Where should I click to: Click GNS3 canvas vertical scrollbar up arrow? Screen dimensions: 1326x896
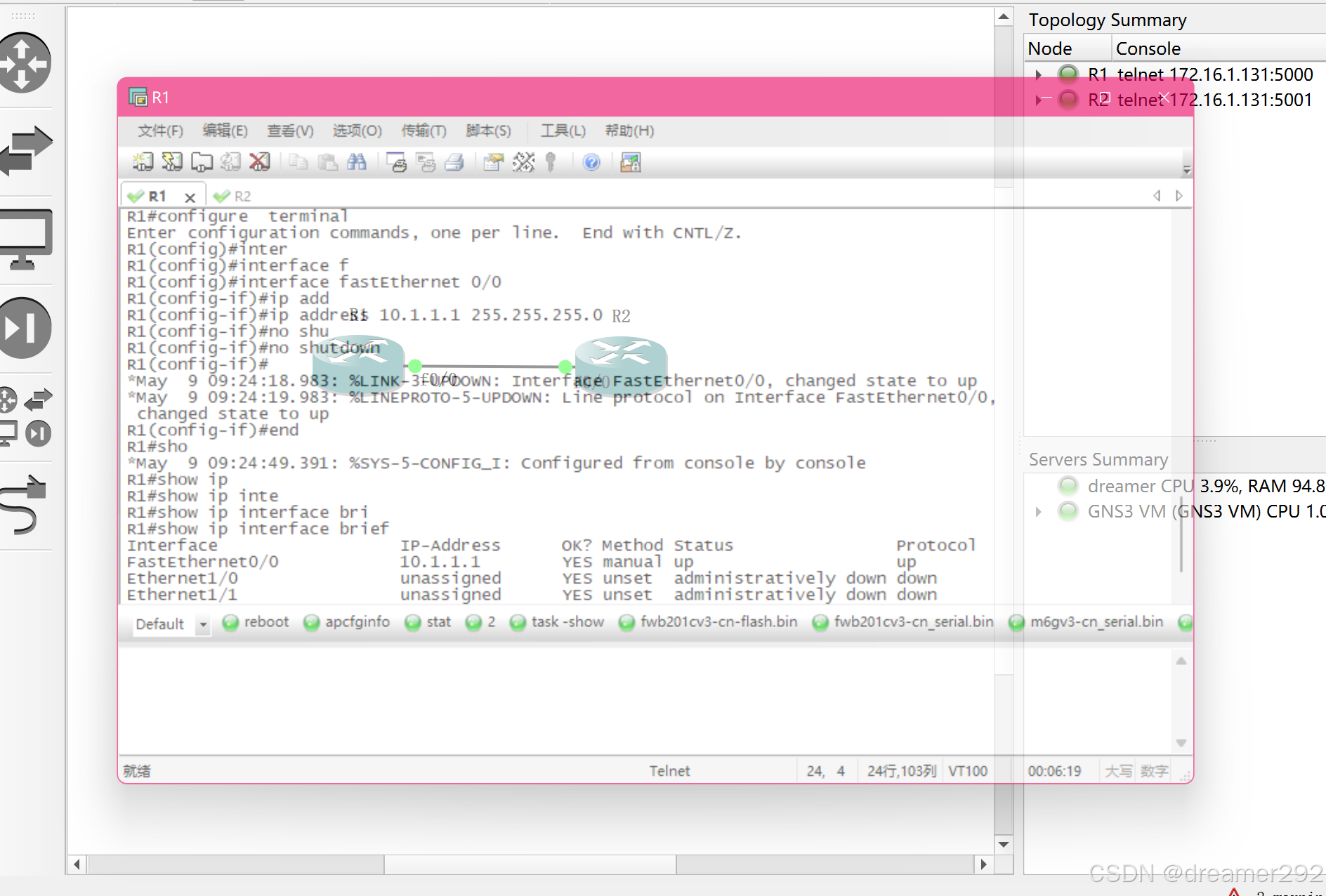pyautogui.click(x=1004, y=17)
